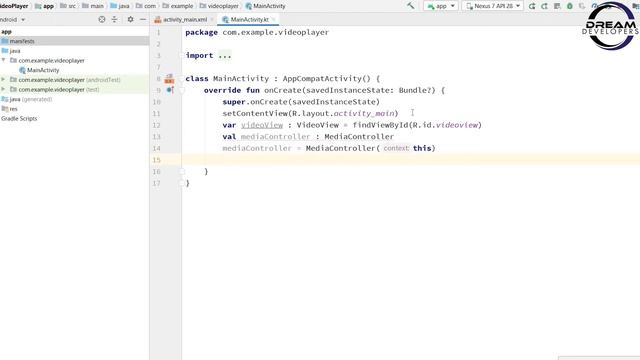Click the MediaController( constructor call on line 14
This screenshot has width=640, height=360.
(343, 148)
